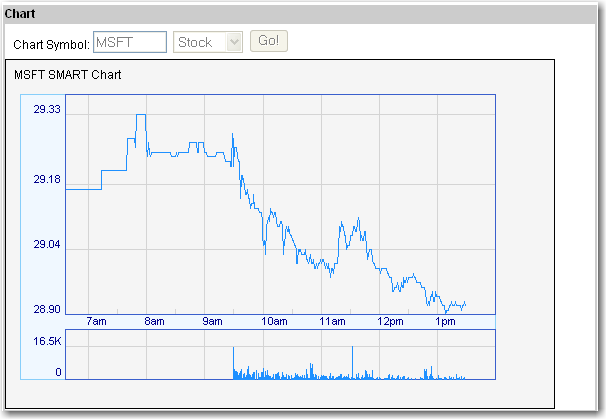Select the 11am time axis label
This screenshot has width=606, height=419.
pos(332,321)
